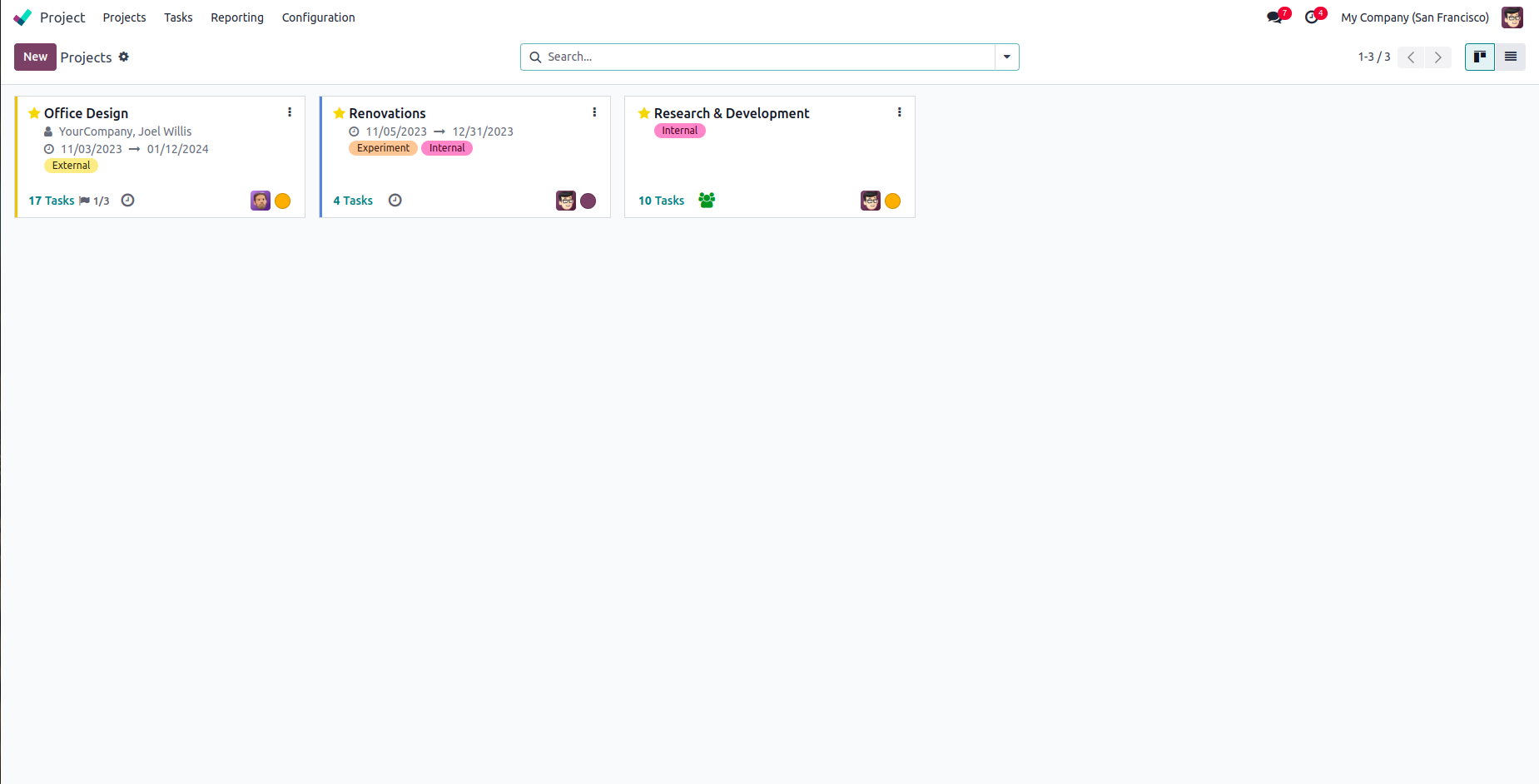
Task: Open the activities clock icon with 4 badge
Action: (x=1314, y=17)
